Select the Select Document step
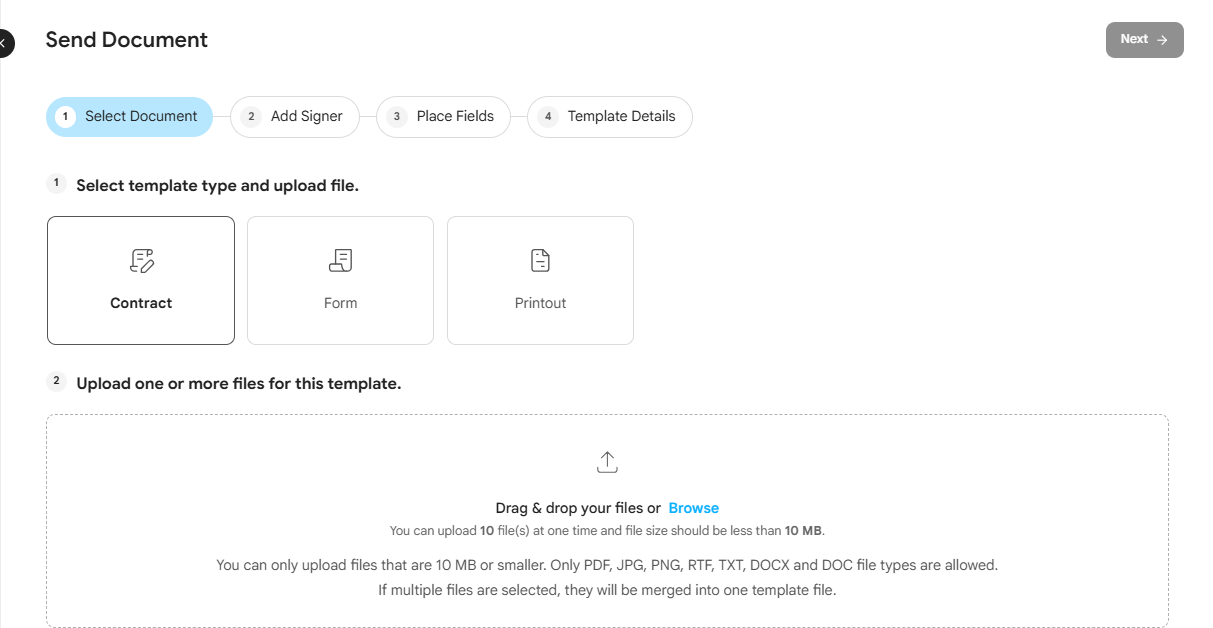Viewport: 1213px width, 628px height. click(x=129, y=117)
